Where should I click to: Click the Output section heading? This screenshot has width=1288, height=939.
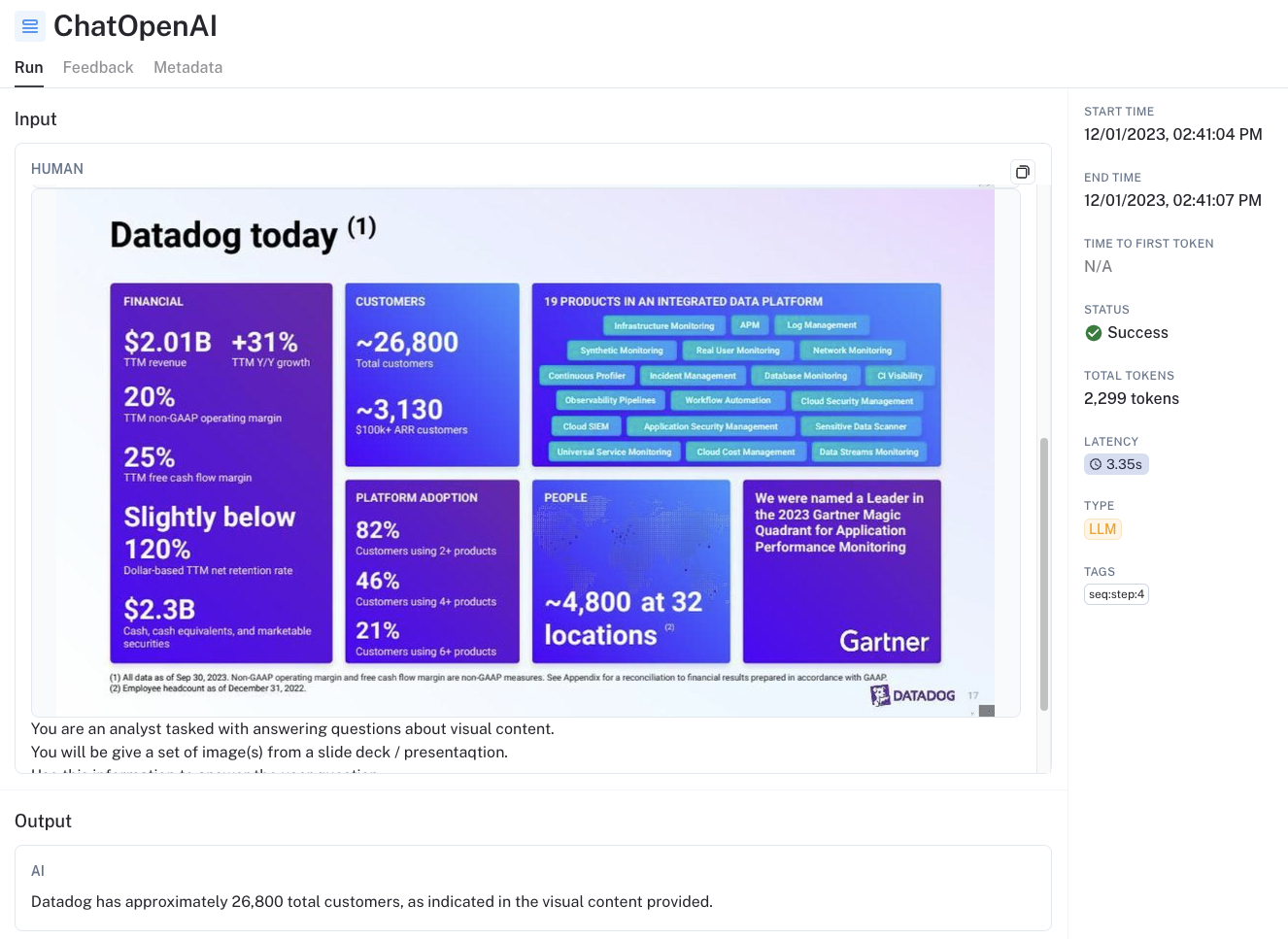click(43, 822)
